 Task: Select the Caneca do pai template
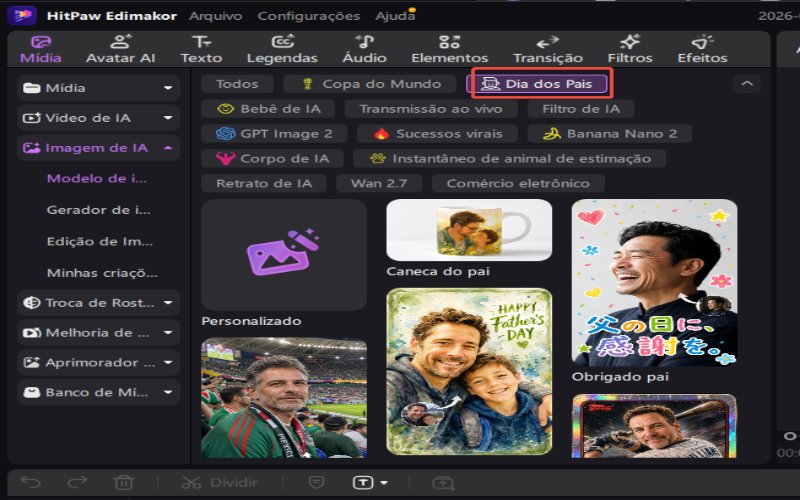click(x=469, y=239)
